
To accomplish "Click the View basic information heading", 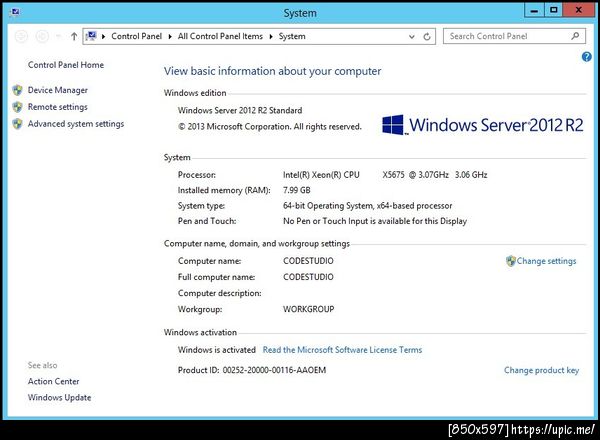I will [x=272, y=71].
